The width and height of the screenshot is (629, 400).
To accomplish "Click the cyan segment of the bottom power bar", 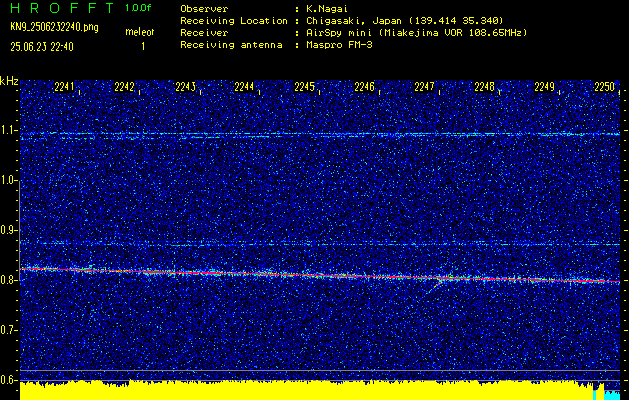I will [x=611, y=395].
